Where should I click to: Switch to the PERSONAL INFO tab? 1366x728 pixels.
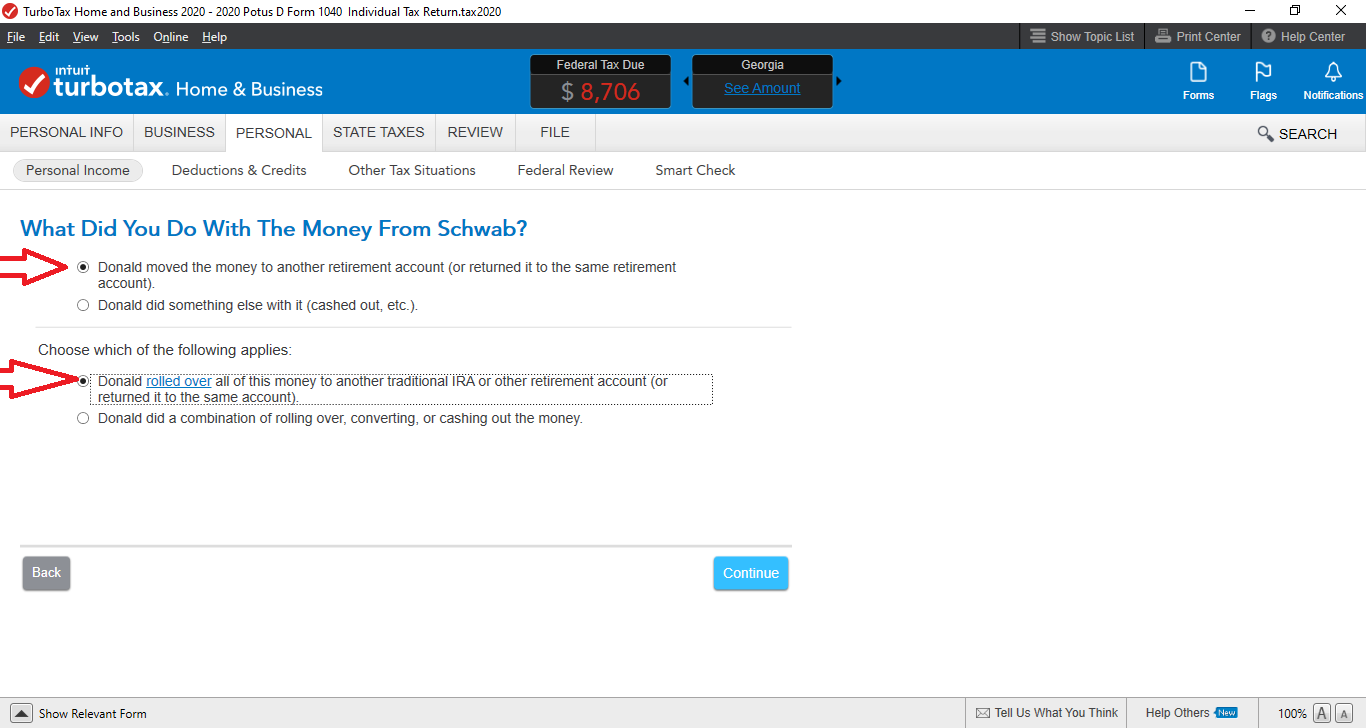pyautogui.click(x=67, y=132)
